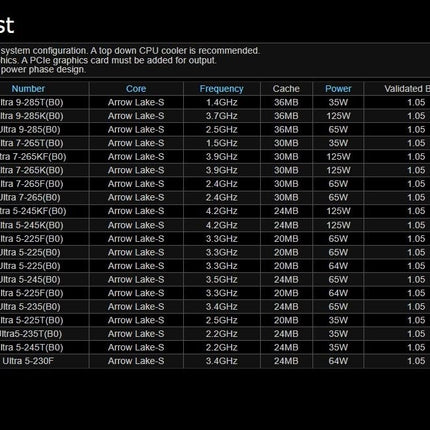The image size is (430, 430).
Task: Click 1.05 BIOS value in the 9-285T row
Action: tap(416, 102)
